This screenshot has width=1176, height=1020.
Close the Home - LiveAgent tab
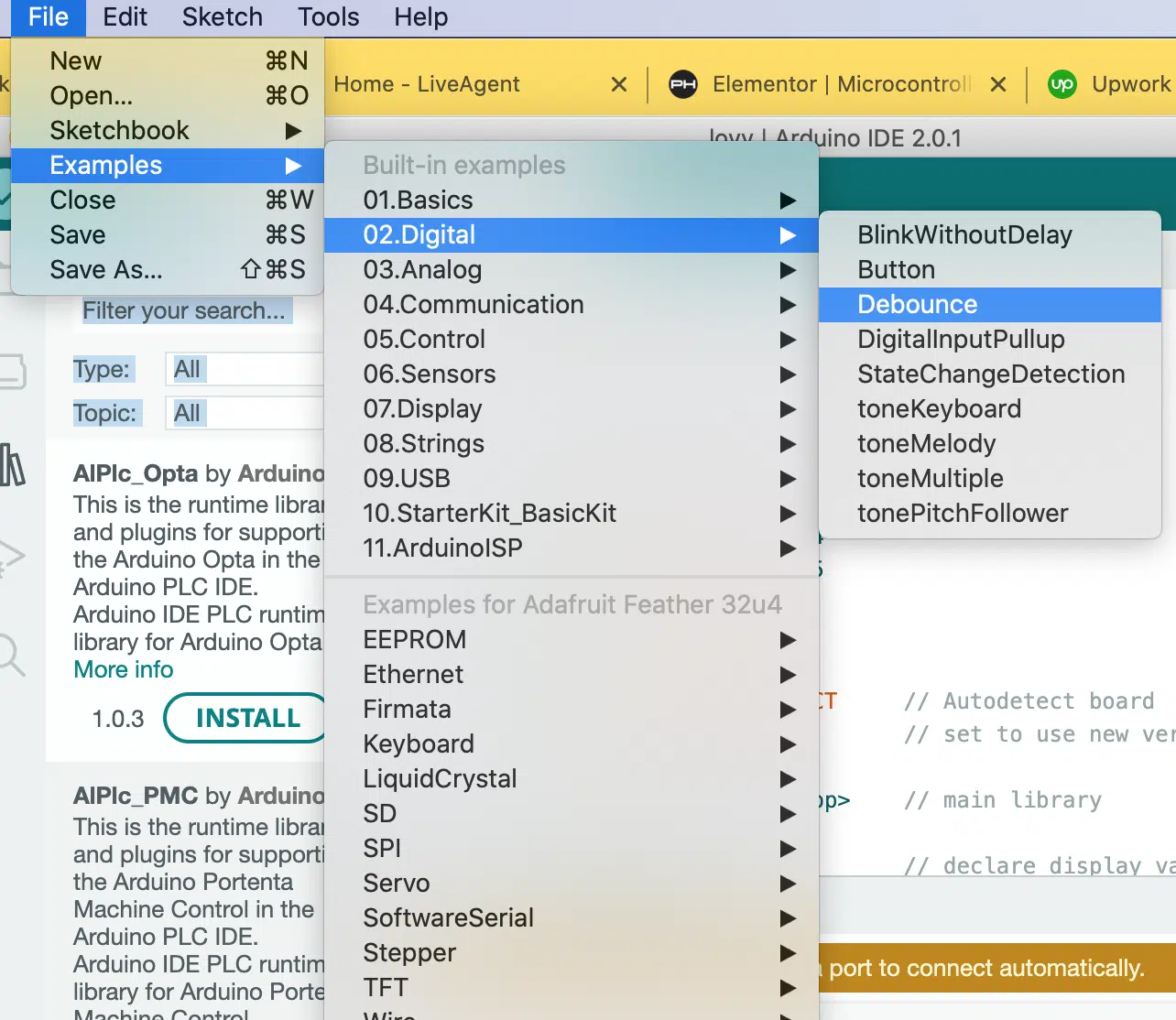pos(619,84)
